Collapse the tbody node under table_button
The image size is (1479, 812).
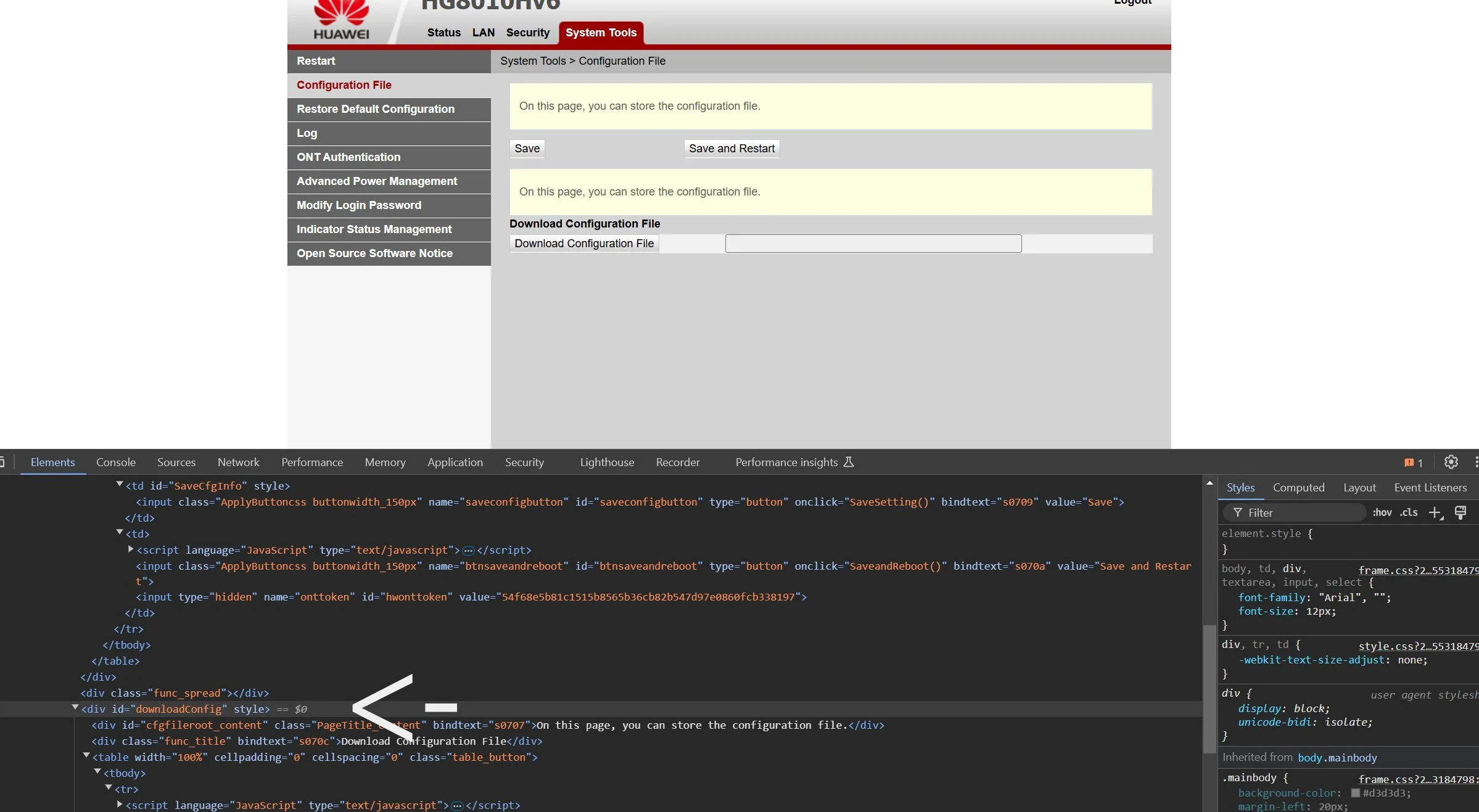click(97, 772)
